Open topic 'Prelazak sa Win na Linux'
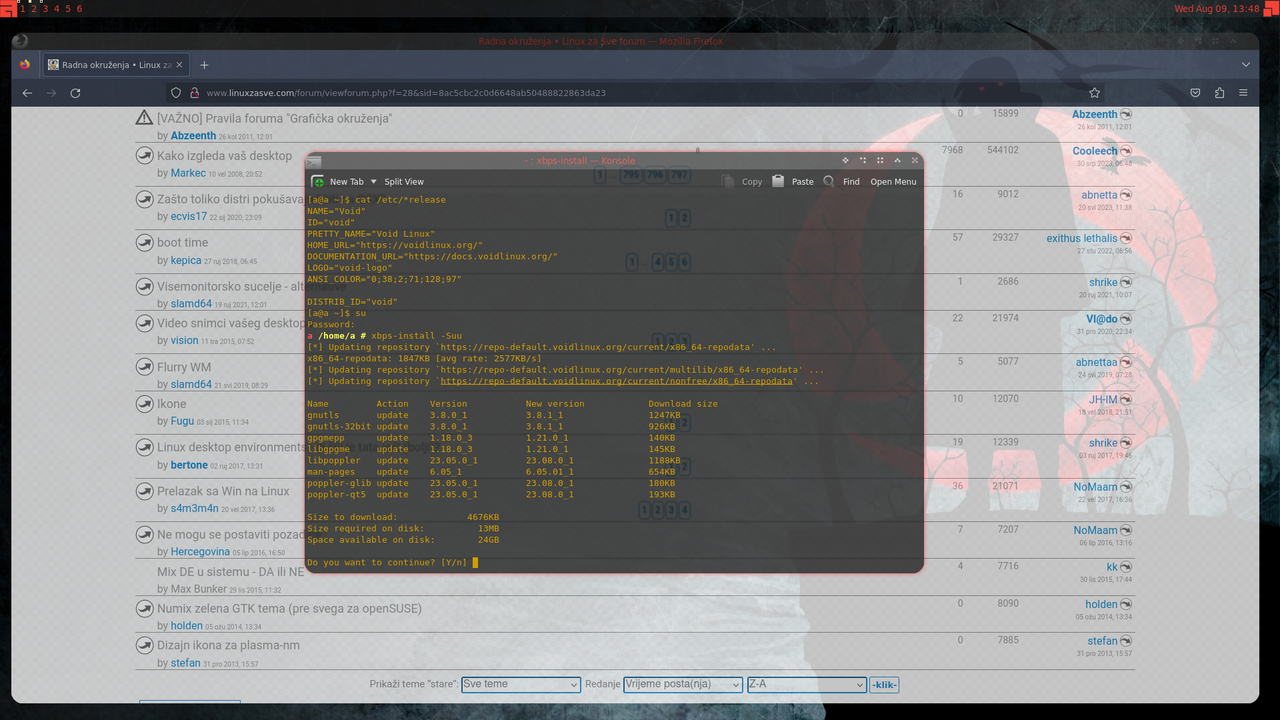Viewport: 1280px width, 720px height. pyautogui.click(x=223, y=491)
